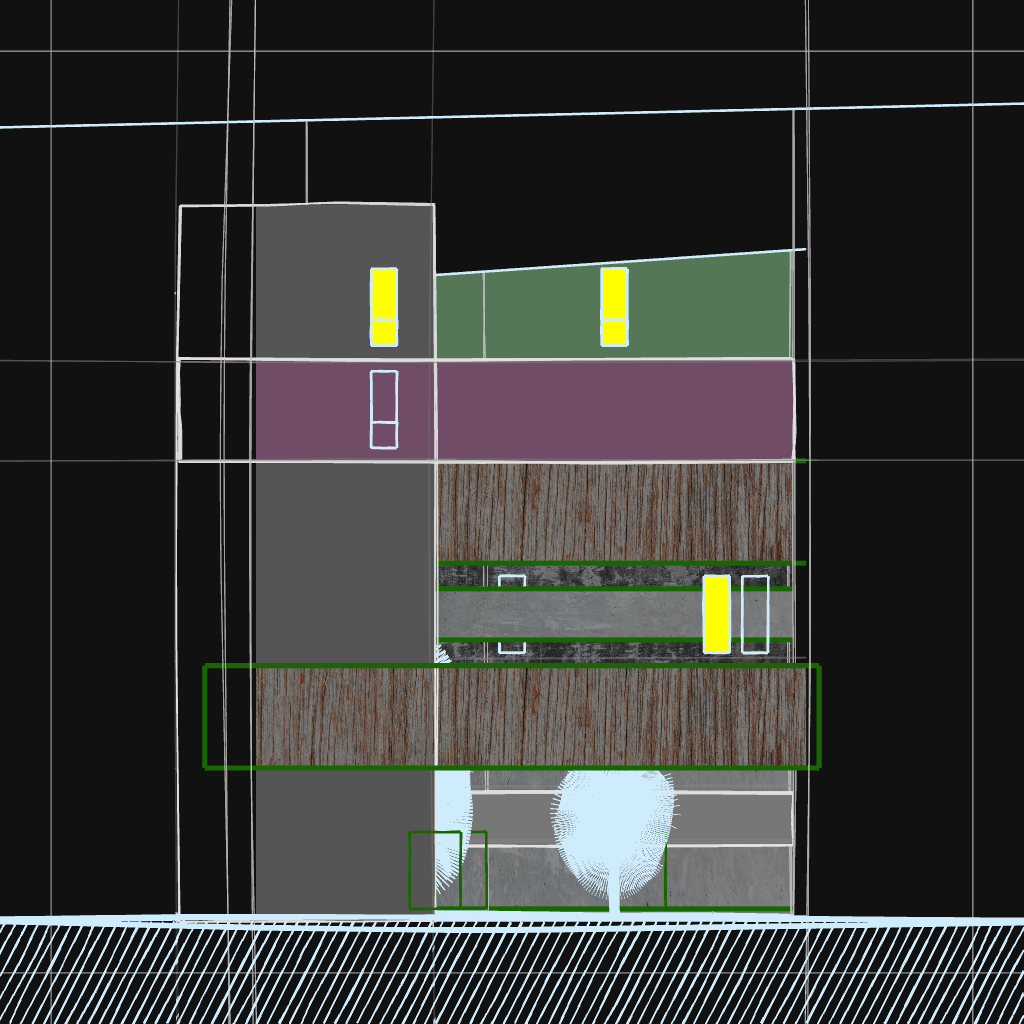Click the narrow green panel beside the tower
The width and height of the screenshot is (1024, 1024).
click(x=460, y=315)
